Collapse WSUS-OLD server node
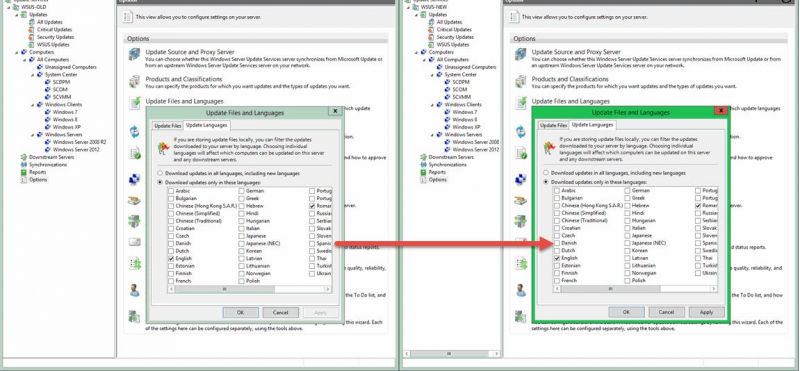 click(x=9, y=7)
